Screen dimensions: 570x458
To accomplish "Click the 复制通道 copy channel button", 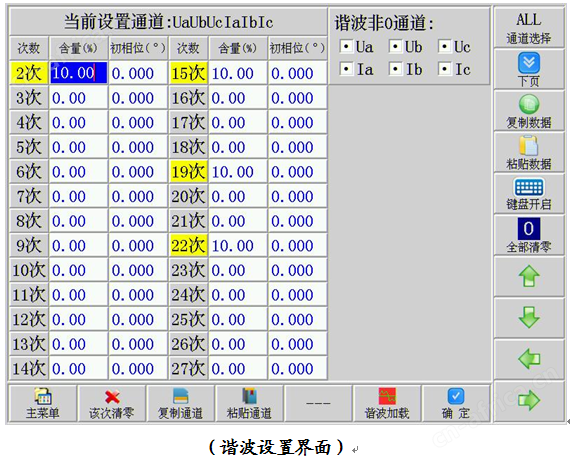I will [180, 403].
